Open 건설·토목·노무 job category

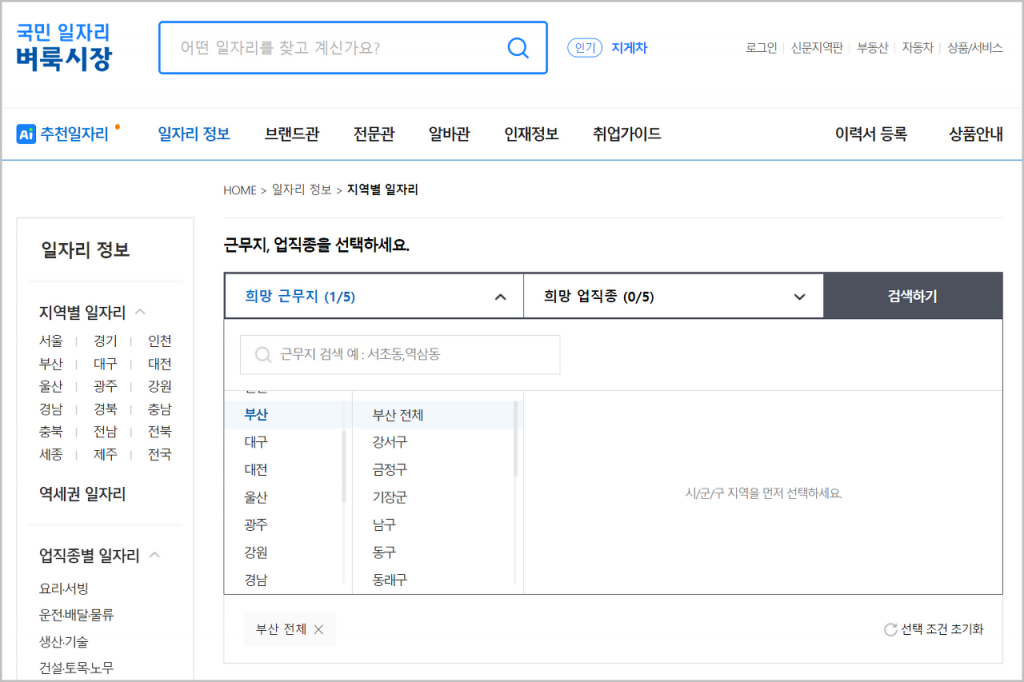coord(76,668)
